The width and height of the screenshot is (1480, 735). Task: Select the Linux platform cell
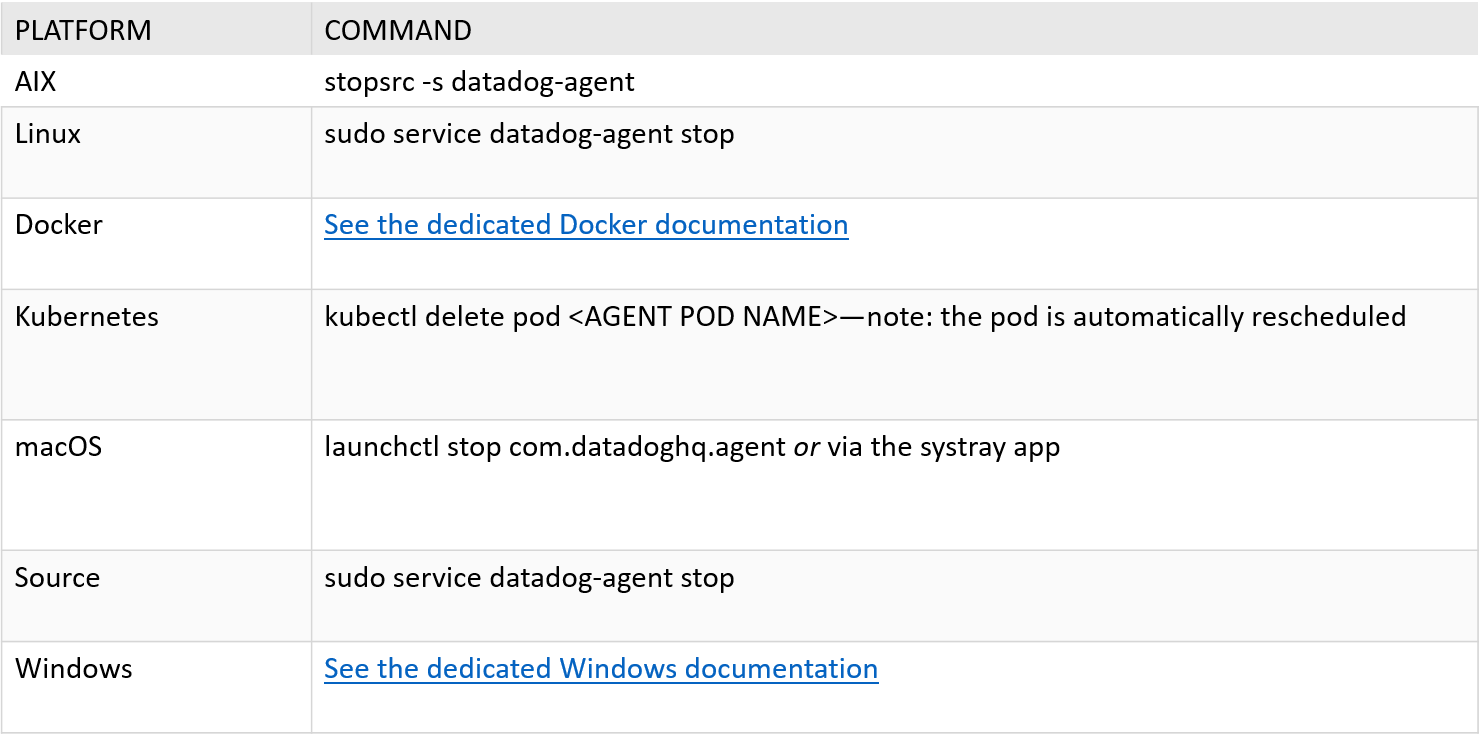coord(48,134)
